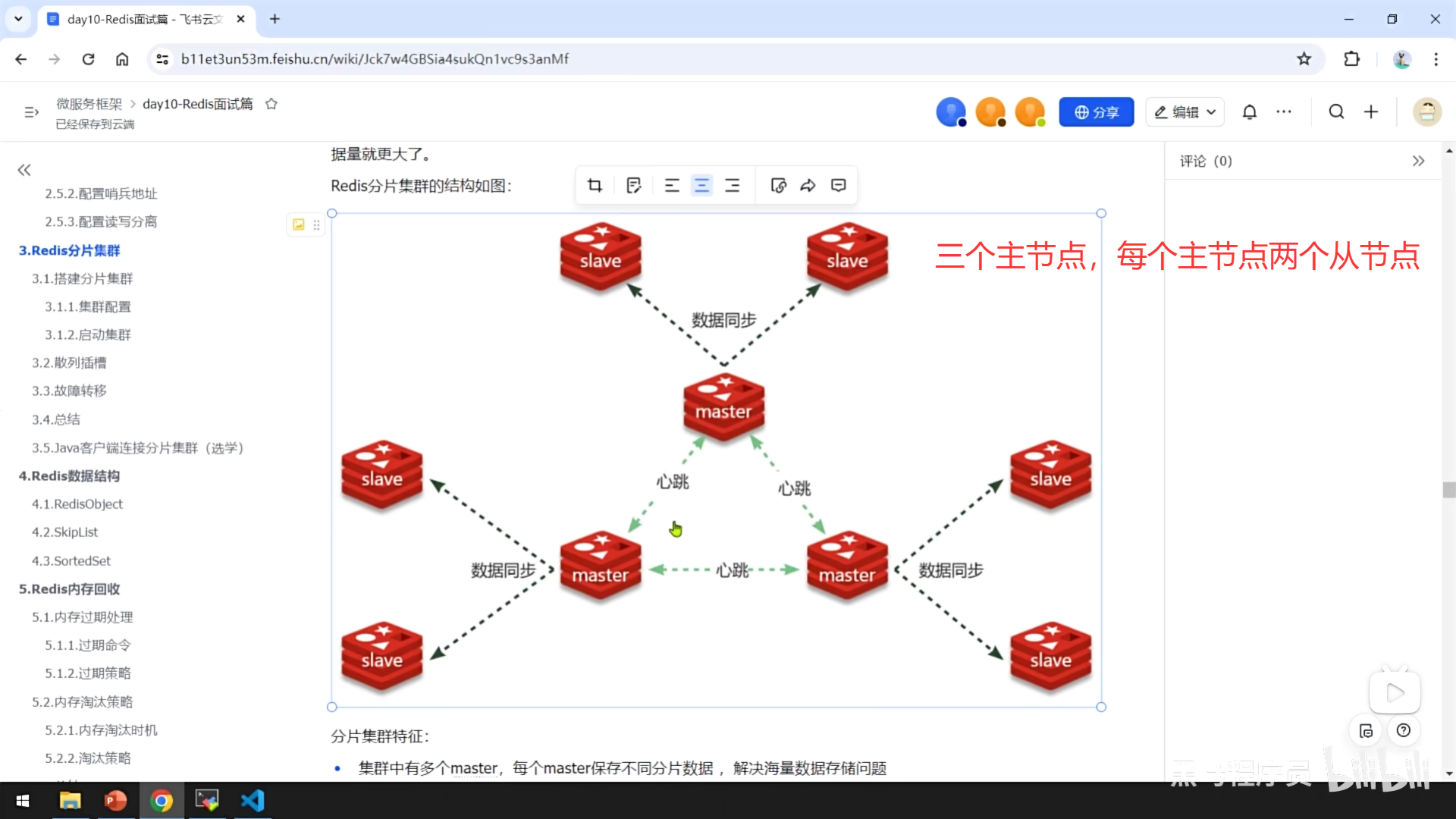Screen dimensions: 1456x819
Task: Expand the left navigation menu icon
Action: pyautogui.click(x=31, y=112)
